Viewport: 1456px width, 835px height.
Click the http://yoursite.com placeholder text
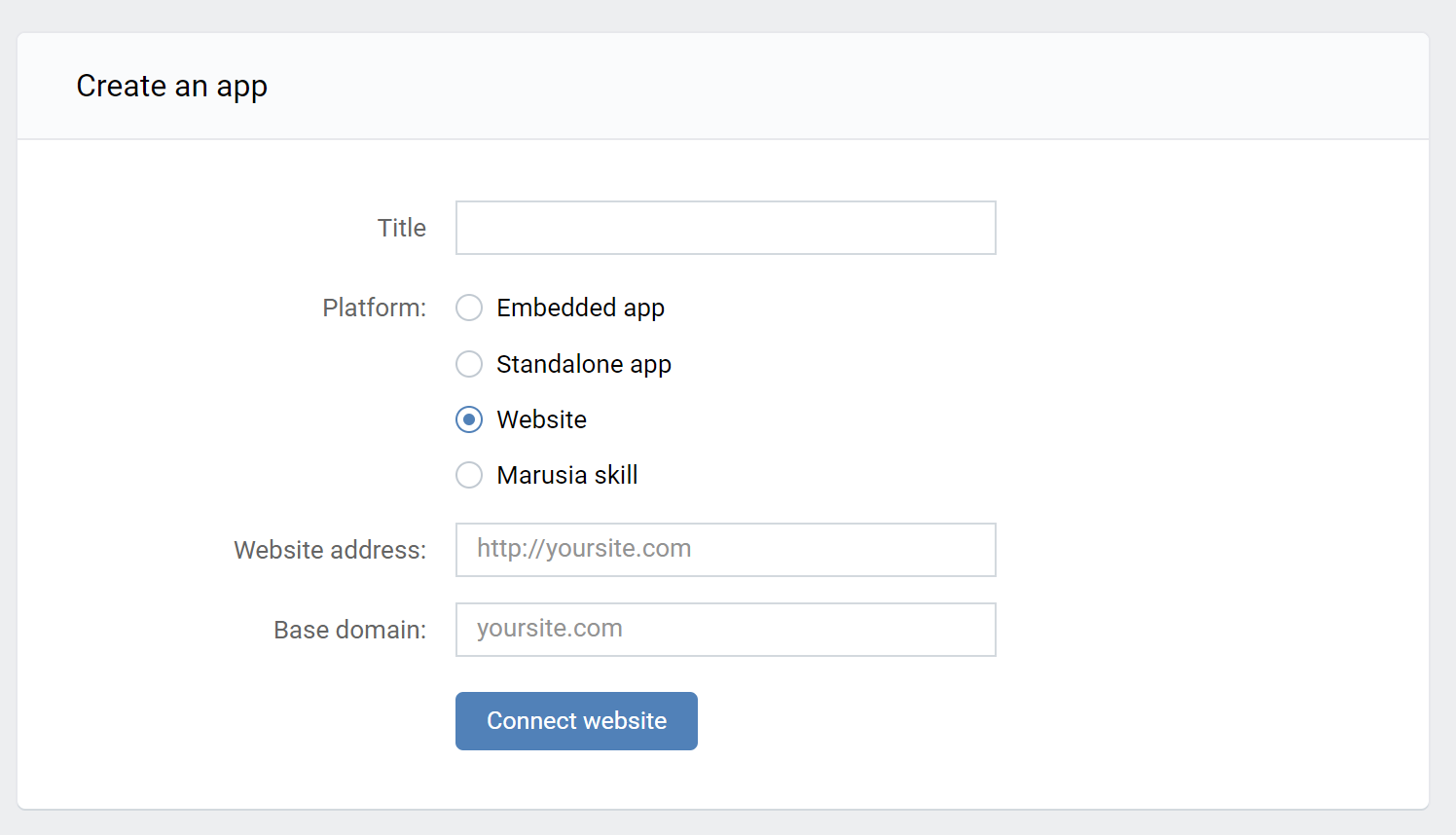coord(584,549)
